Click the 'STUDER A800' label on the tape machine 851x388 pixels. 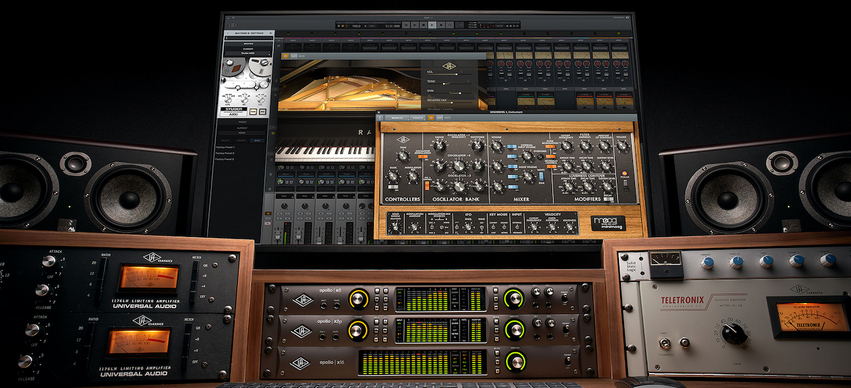point(233,111)
